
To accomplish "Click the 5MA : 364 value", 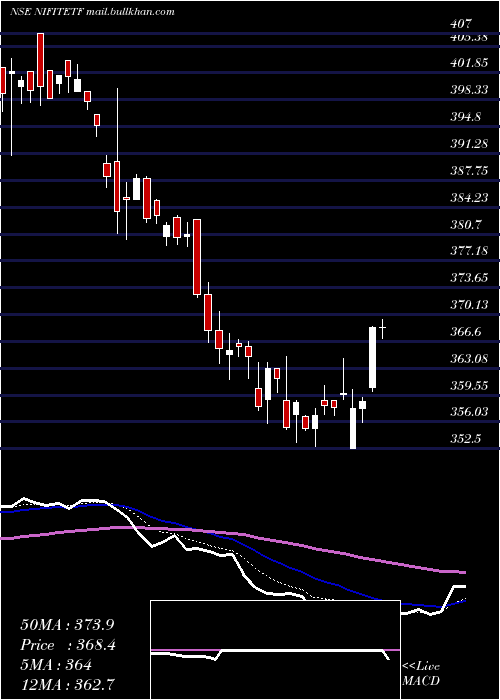I will [56, 665].
